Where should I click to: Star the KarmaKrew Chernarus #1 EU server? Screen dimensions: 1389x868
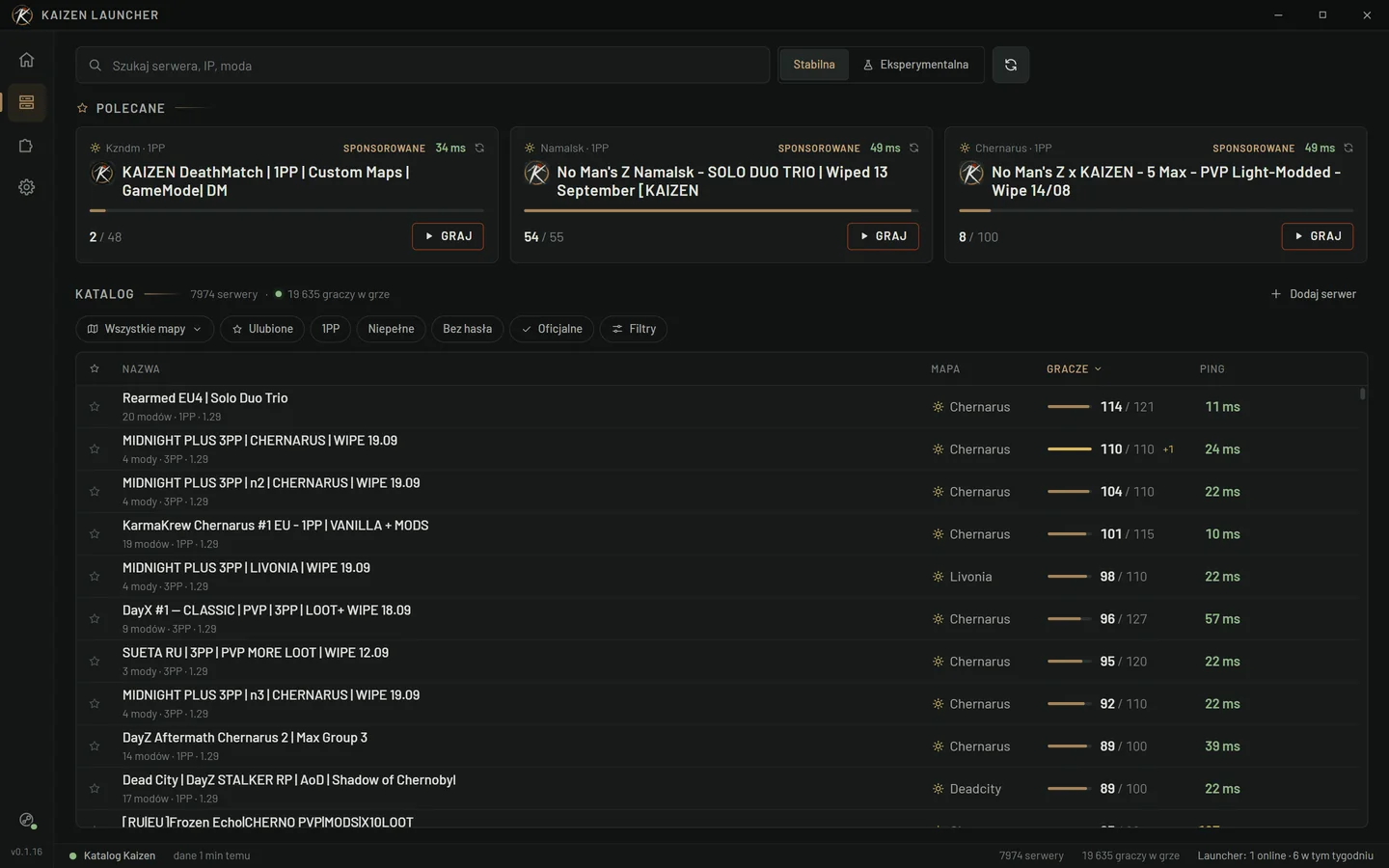tap(95, 534)
